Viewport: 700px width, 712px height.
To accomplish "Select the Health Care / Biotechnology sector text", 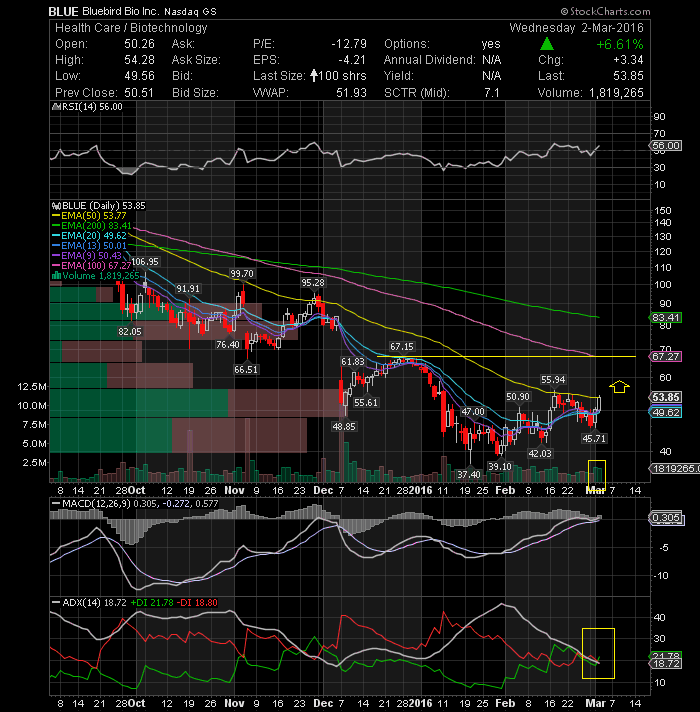I will tap(131, 28).
